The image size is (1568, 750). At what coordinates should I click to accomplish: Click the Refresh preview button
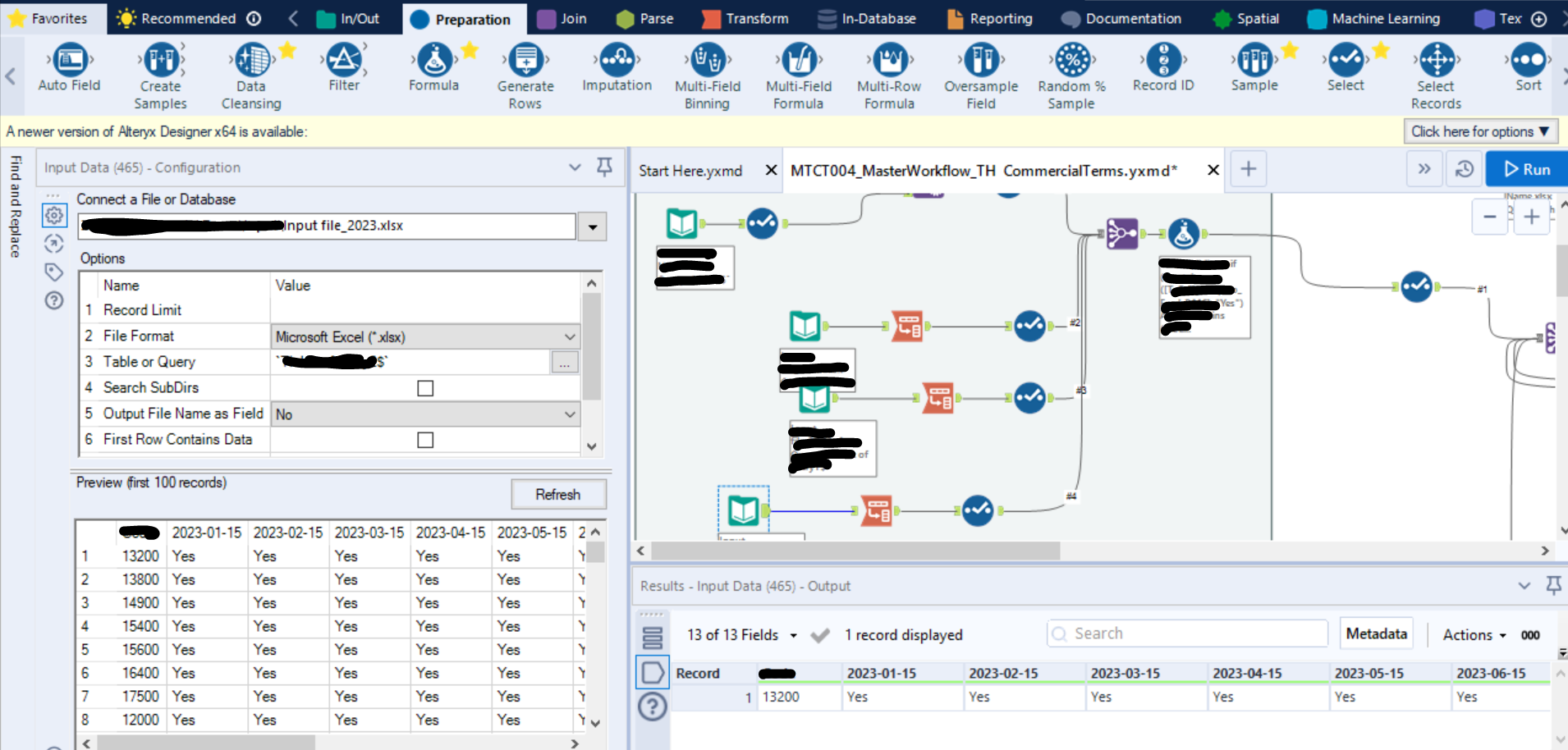[558, 494]
